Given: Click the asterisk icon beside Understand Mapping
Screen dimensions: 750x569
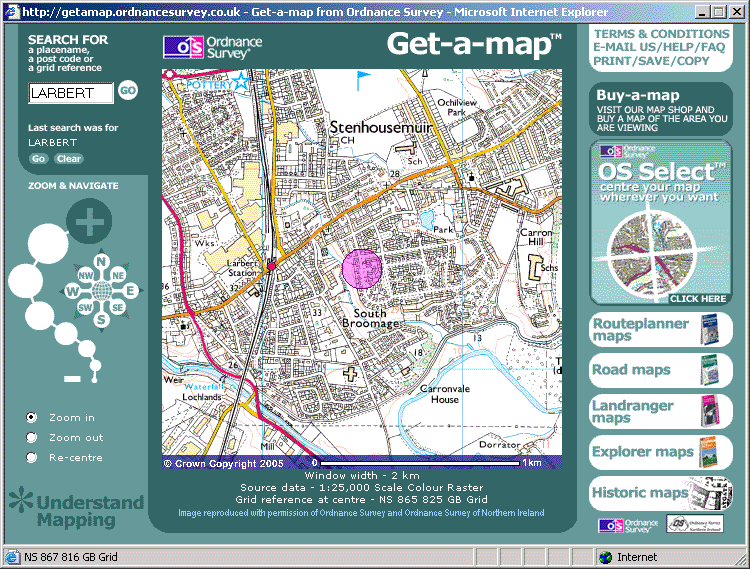Looking at the screenshot, I should (21, 499).
